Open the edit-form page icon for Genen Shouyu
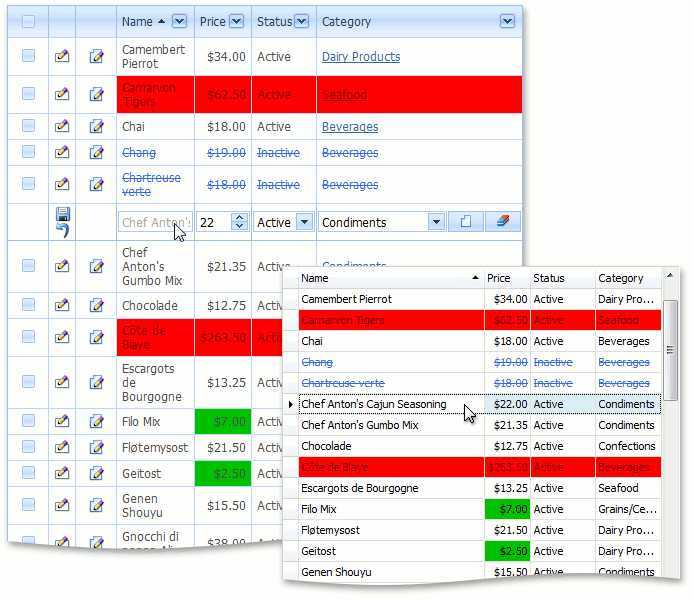 96,505
